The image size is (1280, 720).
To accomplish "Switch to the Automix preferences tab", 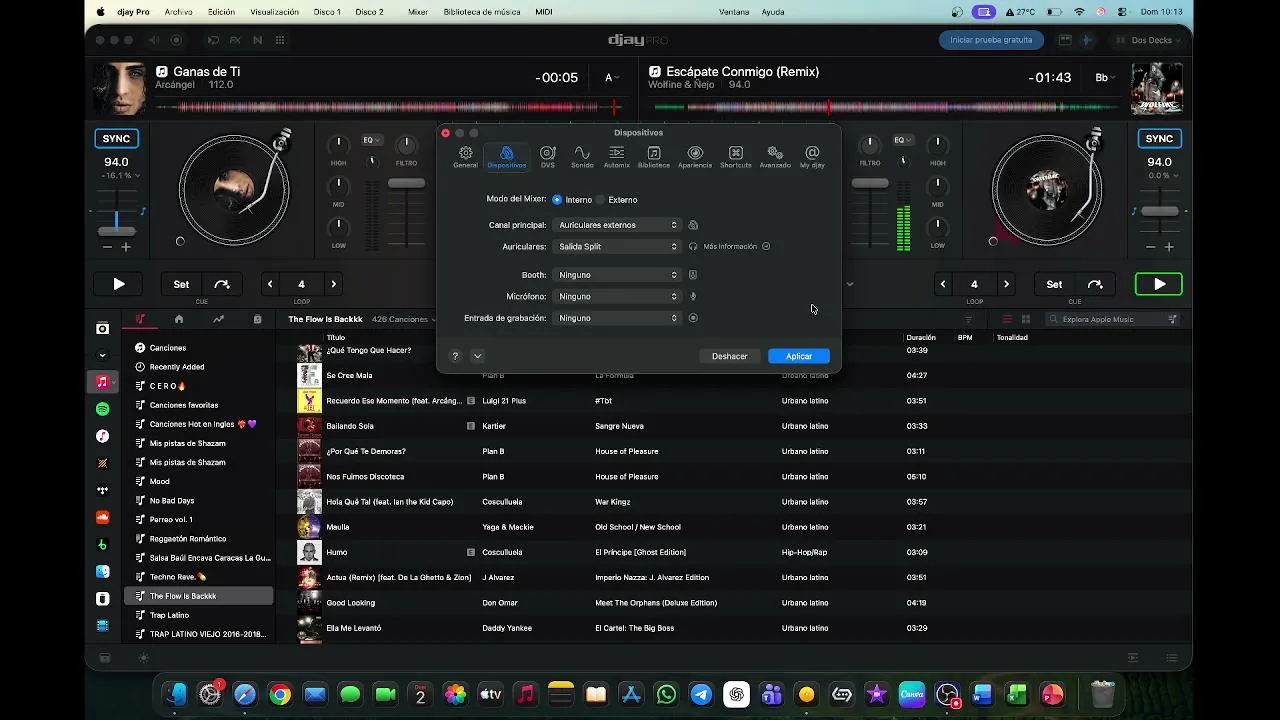I will pyautogui.click(x=617, y=157).
